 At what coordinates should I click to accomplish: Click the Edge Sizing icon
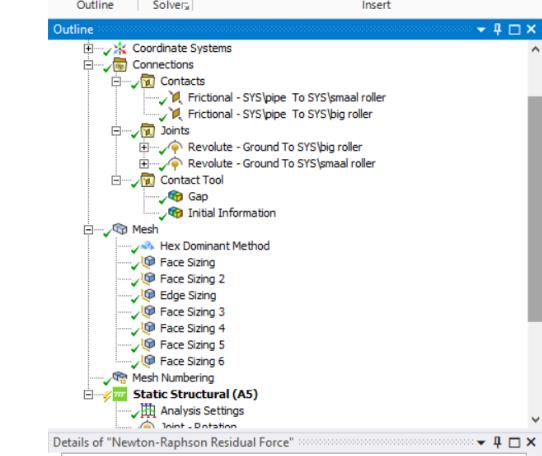click(x=148, y=295)
